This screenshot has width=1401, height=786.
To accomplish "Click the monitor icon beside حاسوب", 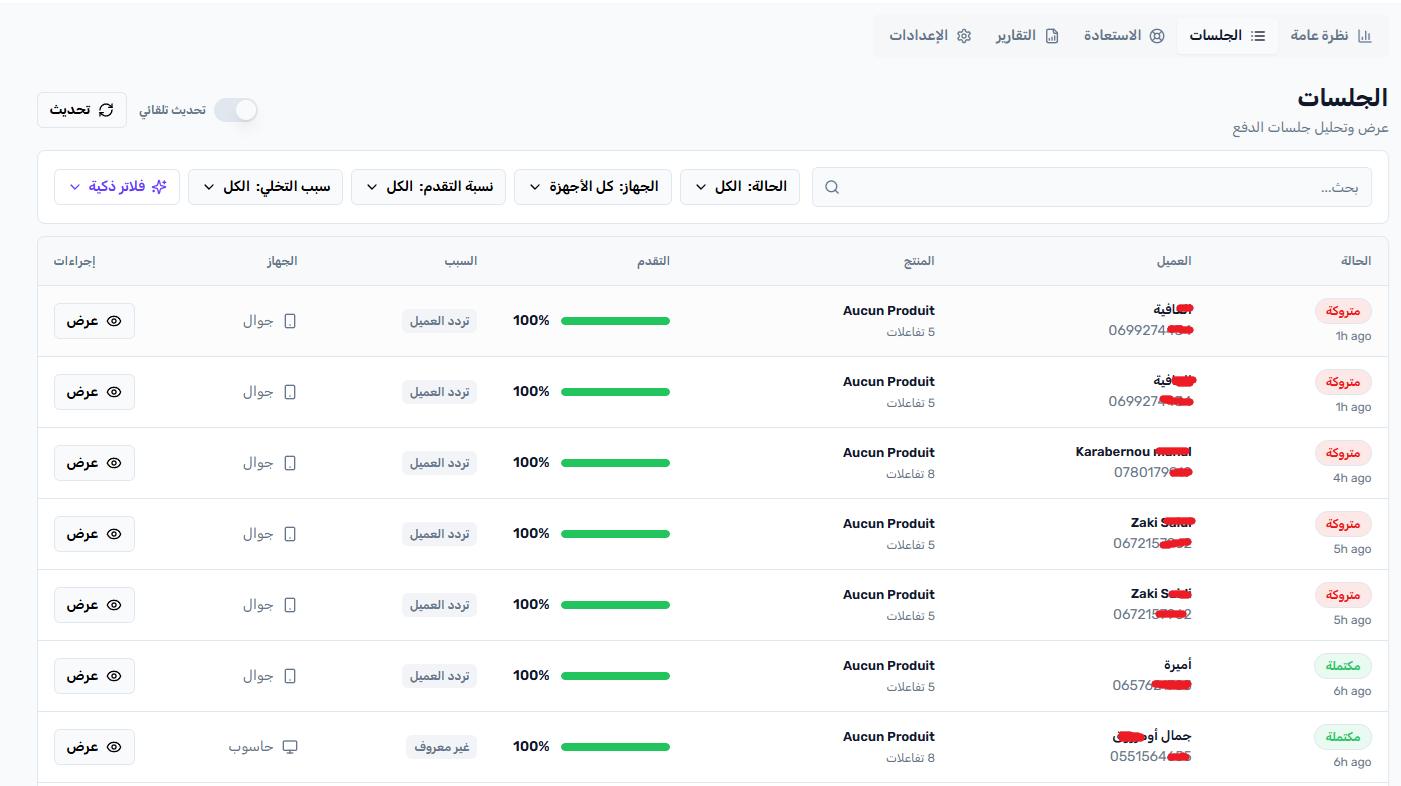I will (290, 747).
